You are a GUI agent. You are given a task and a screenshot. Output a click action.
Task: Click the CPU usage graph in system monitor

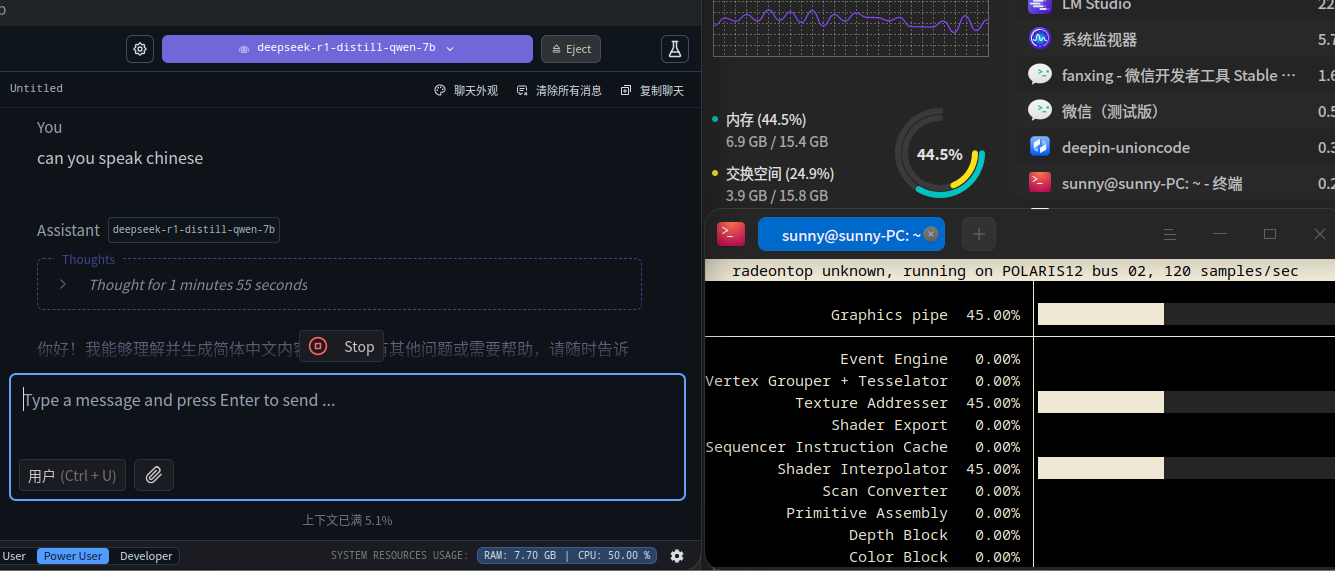[x=851, y=28]
